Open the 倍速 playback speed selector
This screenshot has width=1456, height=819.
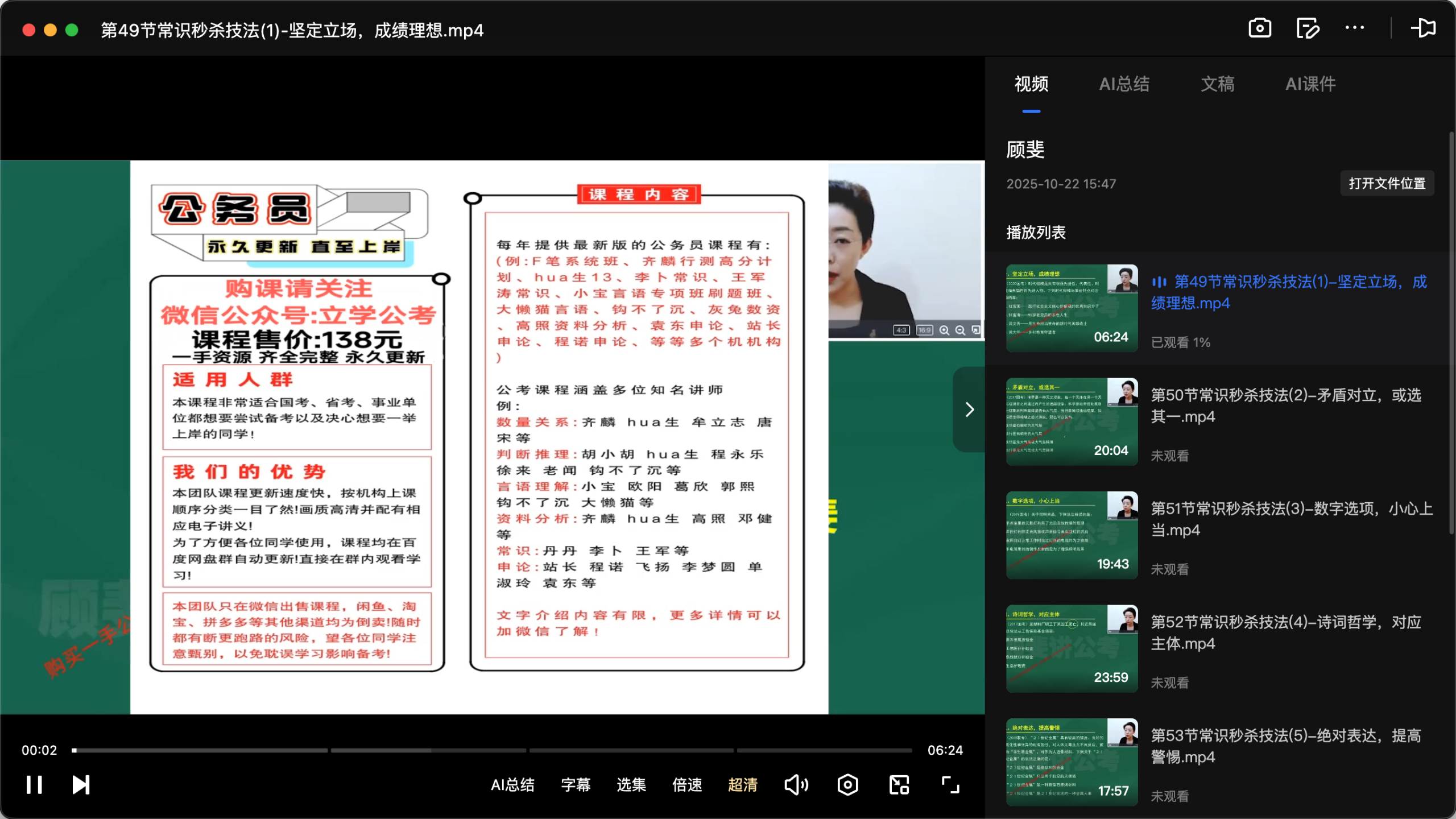[x=686, y=785]
